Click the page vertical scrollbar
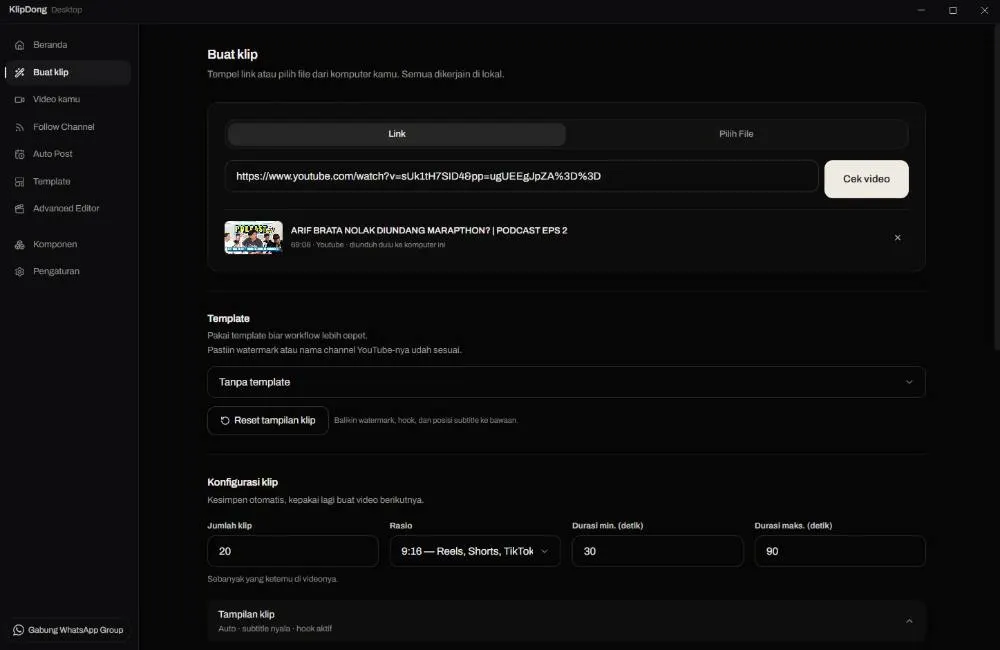The width and height of the screenshot is (1000, 650). tap(996, 188)
